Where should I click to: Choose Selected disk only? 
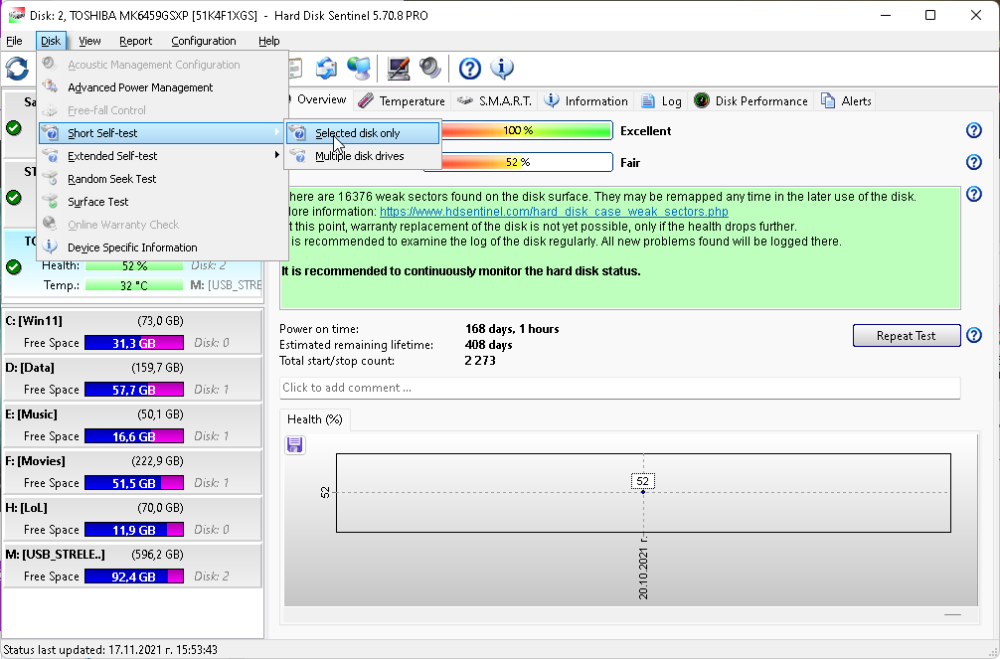363,133
